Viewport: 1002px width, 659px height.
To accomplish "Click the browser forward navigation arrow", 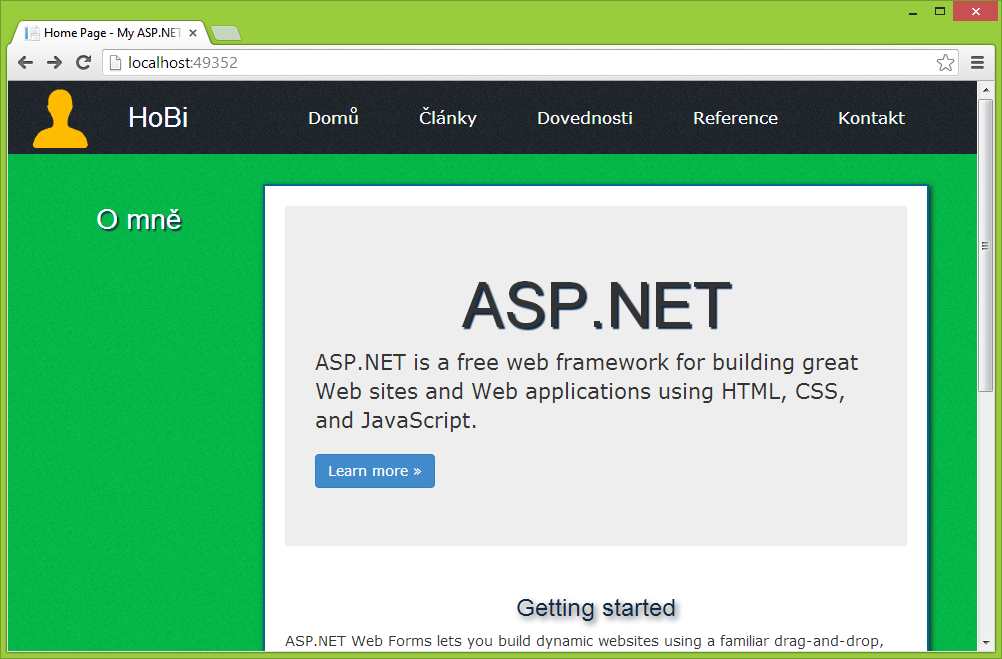I will click(x=54, y=62).
